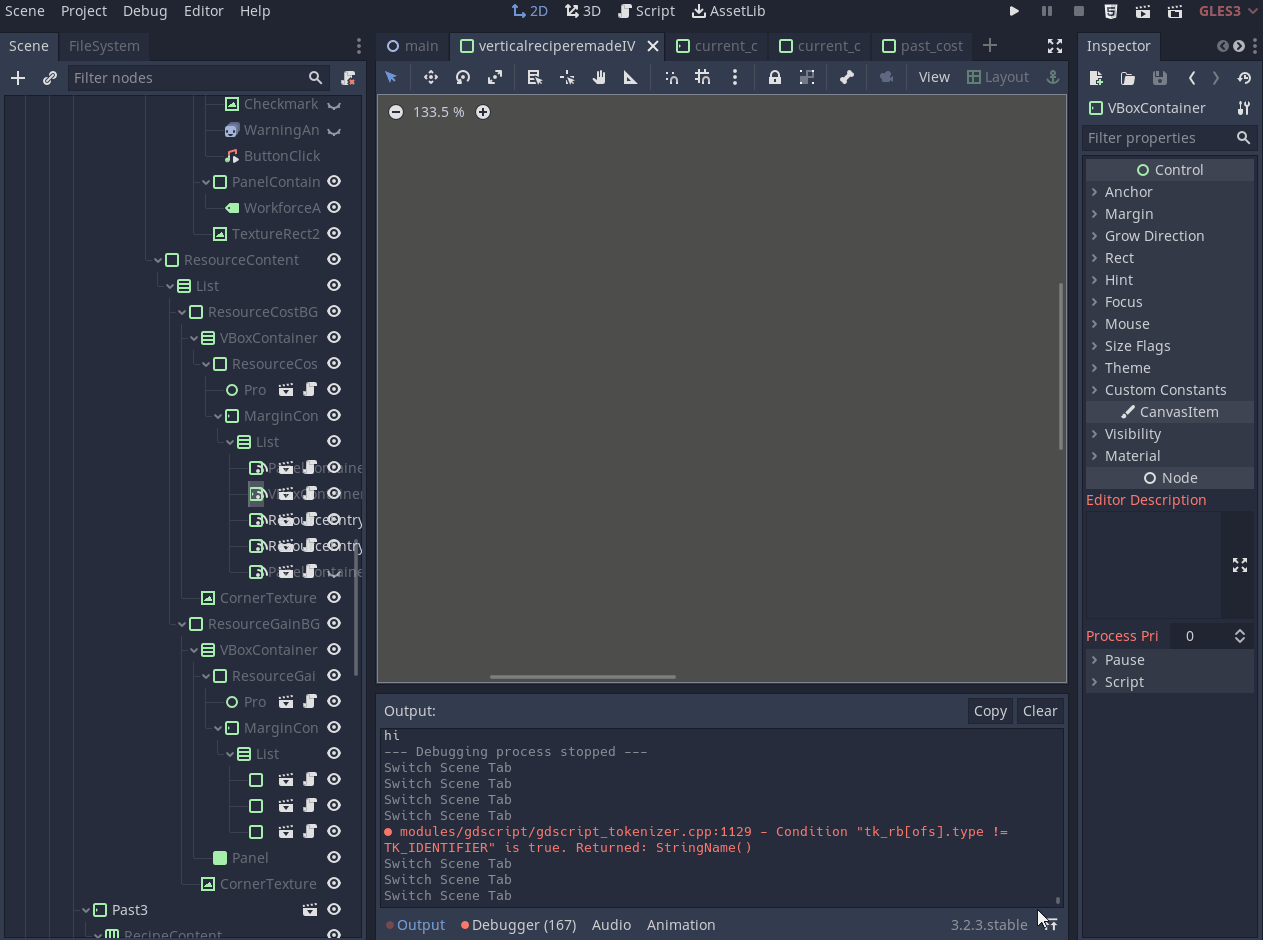Select the Move Mode tool

coord(431,77)
